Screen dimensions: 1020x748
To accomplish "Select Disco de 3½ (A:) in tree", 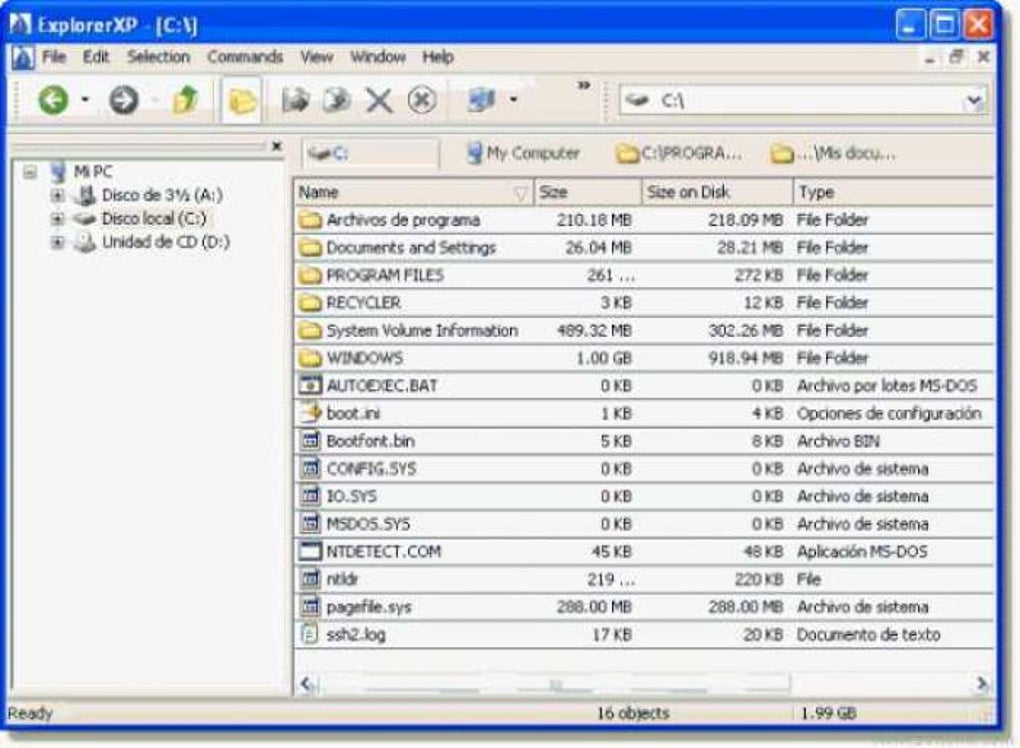I will tap(162, 195).
